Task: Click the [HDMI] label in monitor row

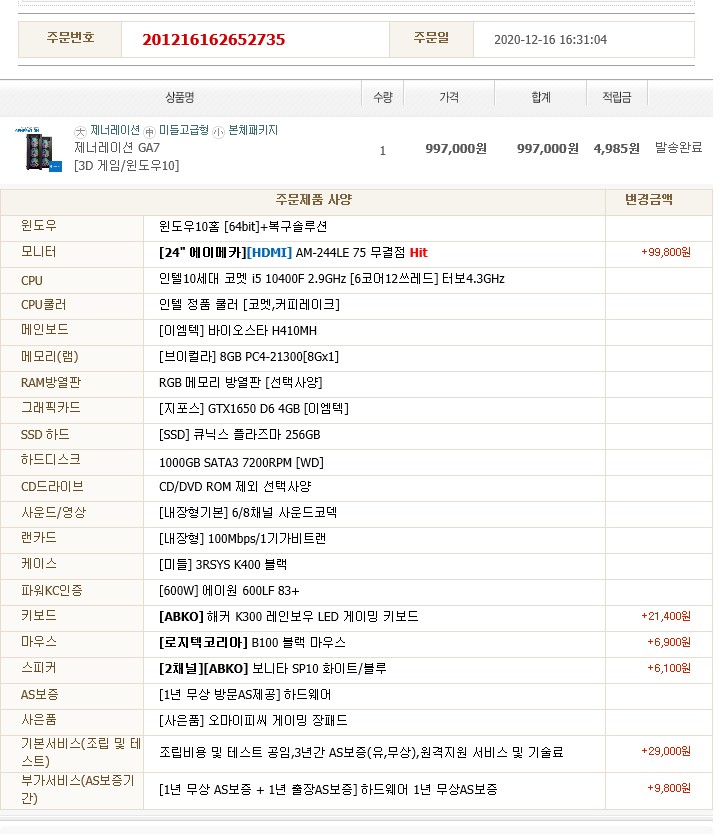Action: (x=269, y=253)
